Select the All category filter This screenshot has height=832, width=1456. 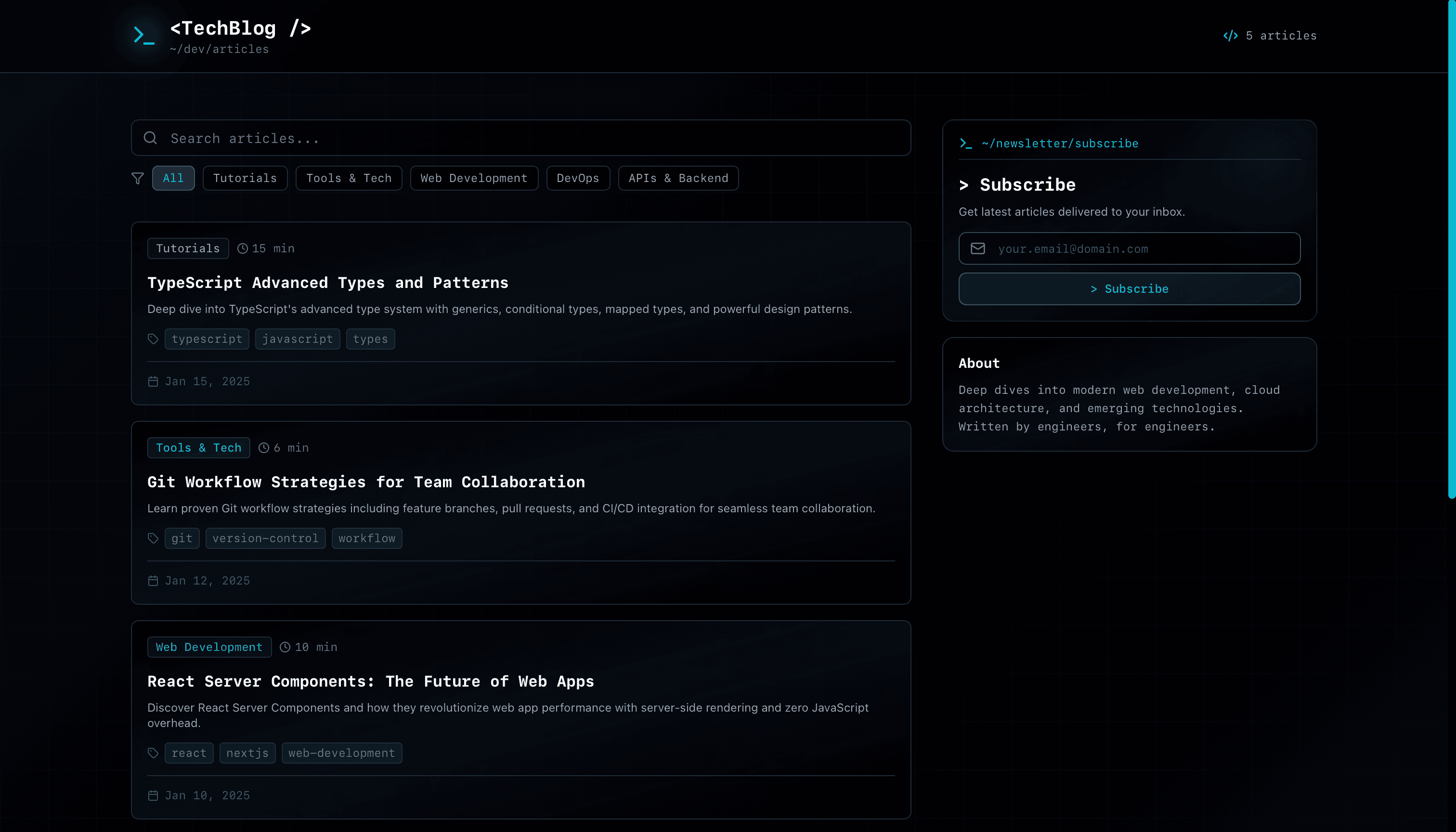[173, 178]
